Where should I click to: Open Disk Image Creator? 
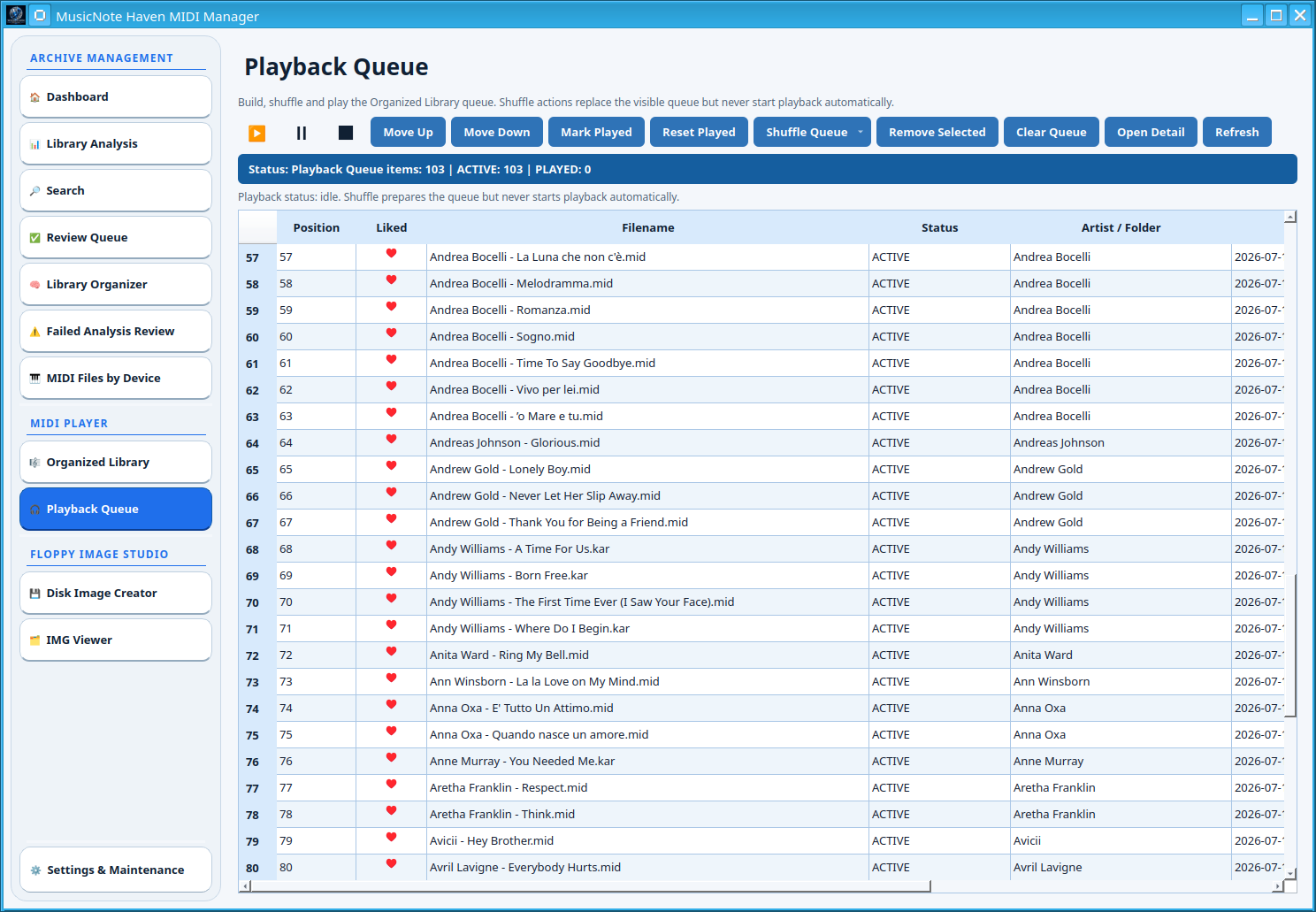tap(116, 593)
